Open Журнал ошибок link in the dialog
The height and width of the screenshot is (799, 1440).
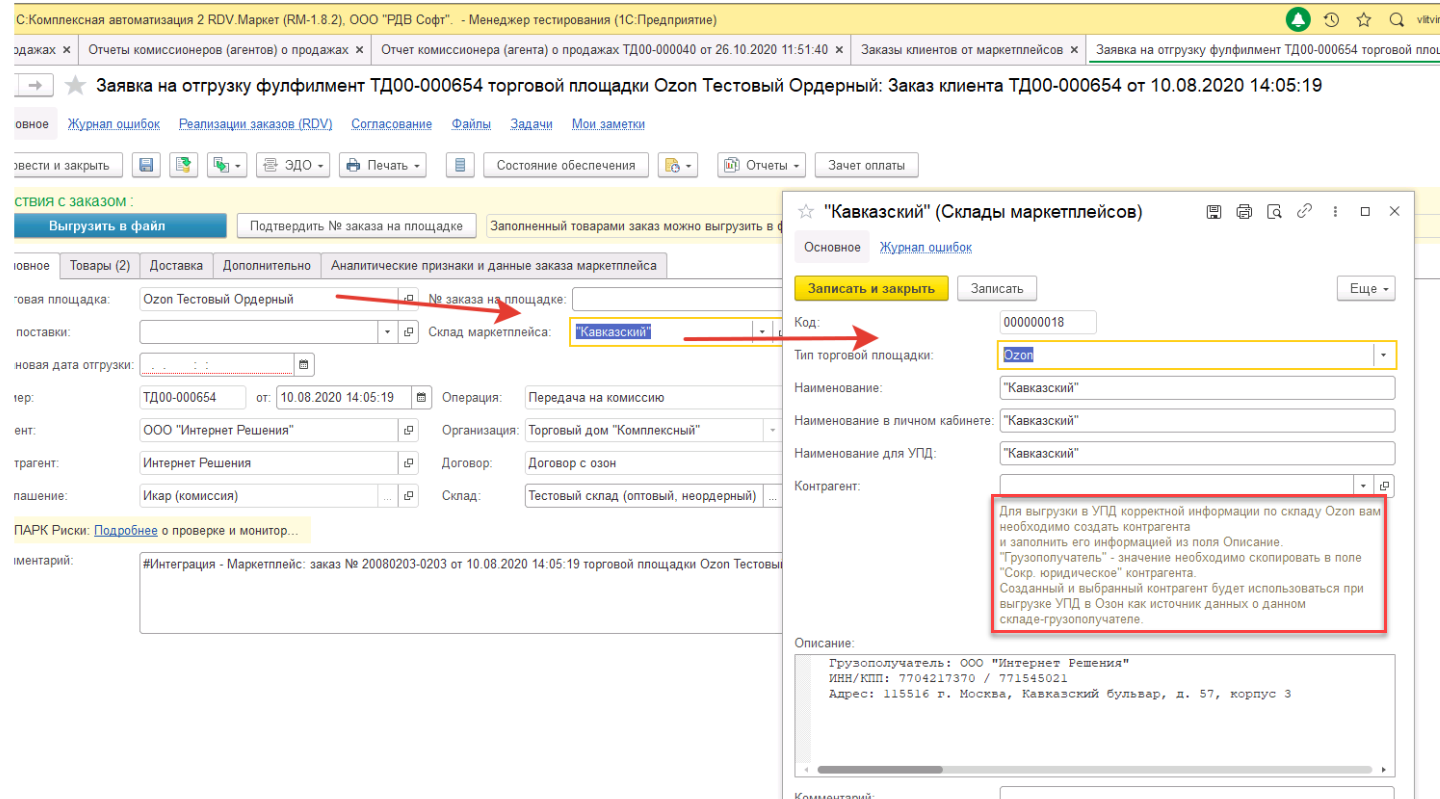click(x=925, y=247)
